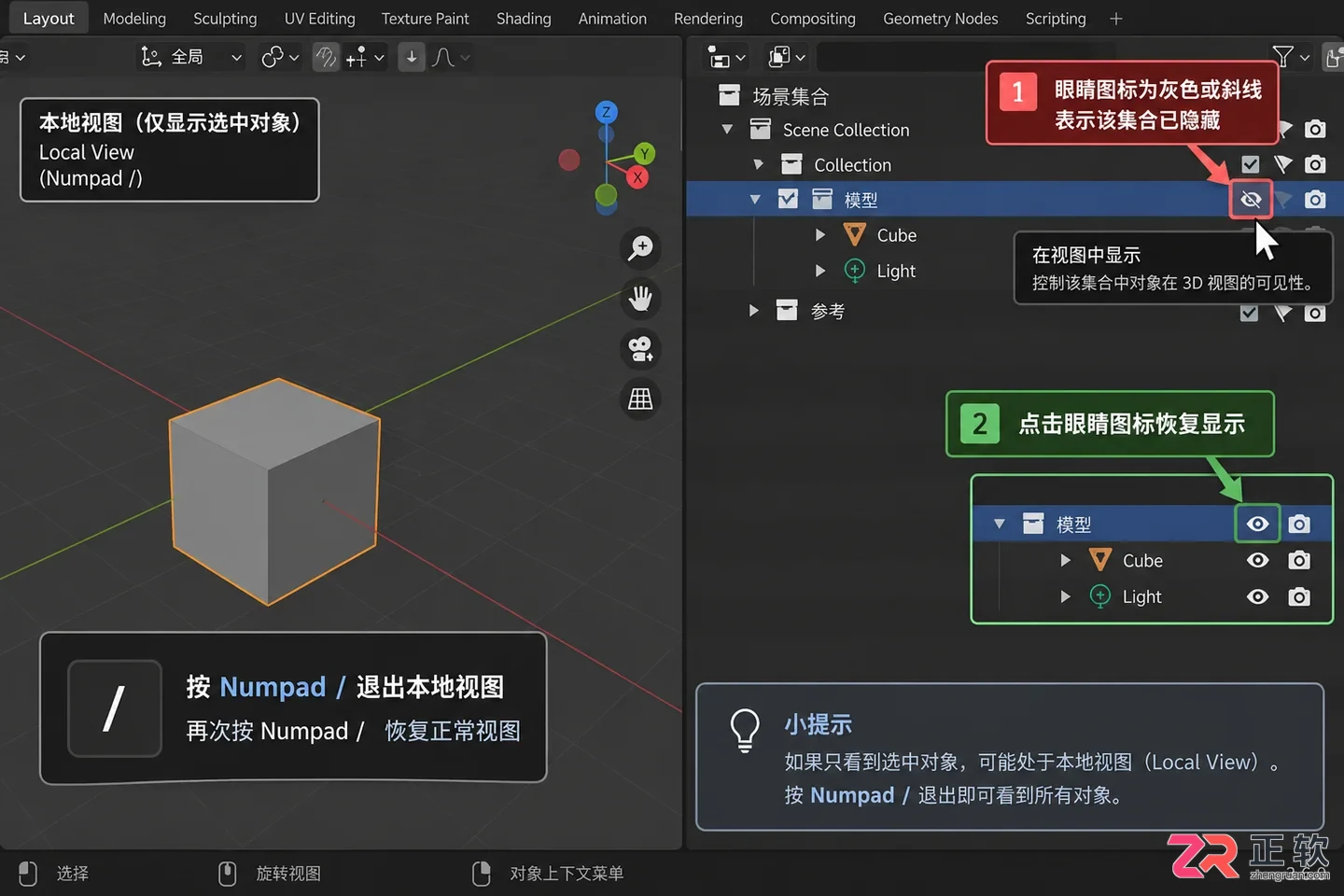Image resolution: width=1344 pixels, height=896 pixels.
Task: Toggle the Proportional Editing down-arrow button
Action: click(x=412, y=58)
